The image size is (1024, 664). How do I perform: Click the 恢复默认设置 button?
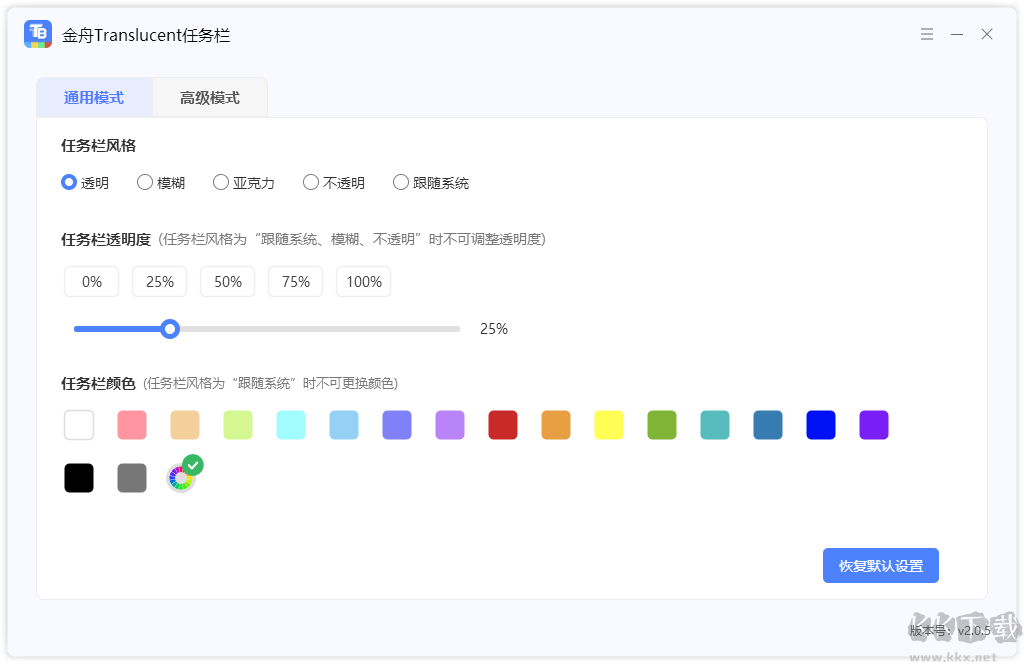coord(880,565)
